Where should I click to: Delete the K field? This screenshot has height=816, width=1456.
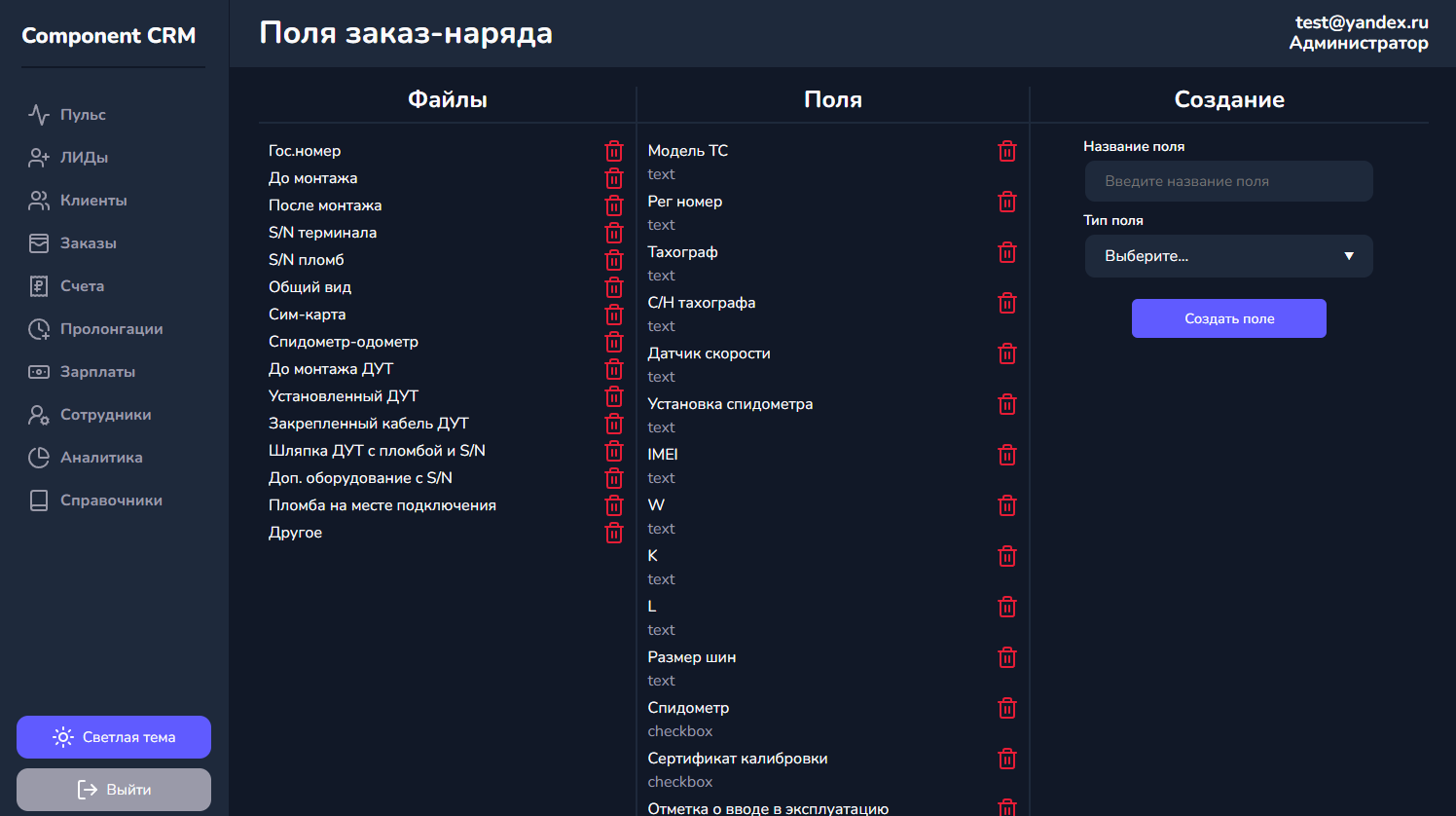pos(1007,556)
